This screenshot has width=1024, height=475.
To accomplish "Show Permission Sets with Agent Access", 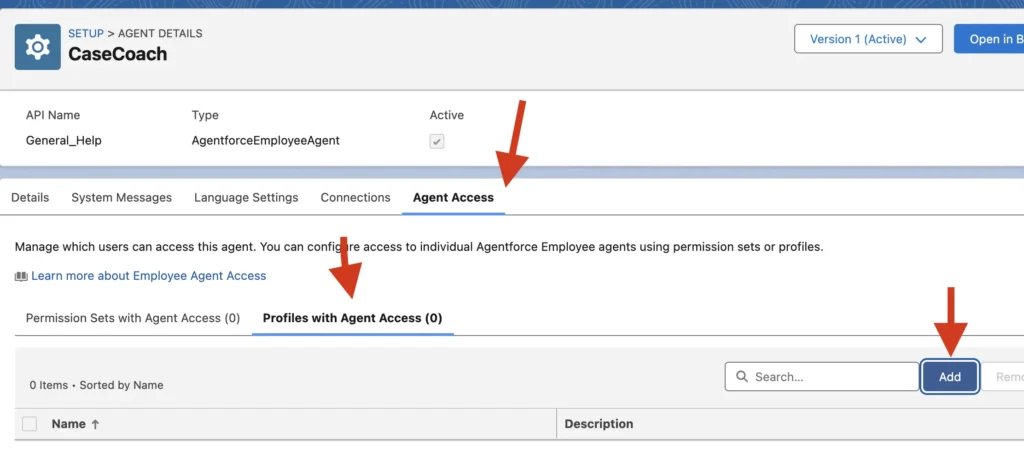I will tap(133, 318).
